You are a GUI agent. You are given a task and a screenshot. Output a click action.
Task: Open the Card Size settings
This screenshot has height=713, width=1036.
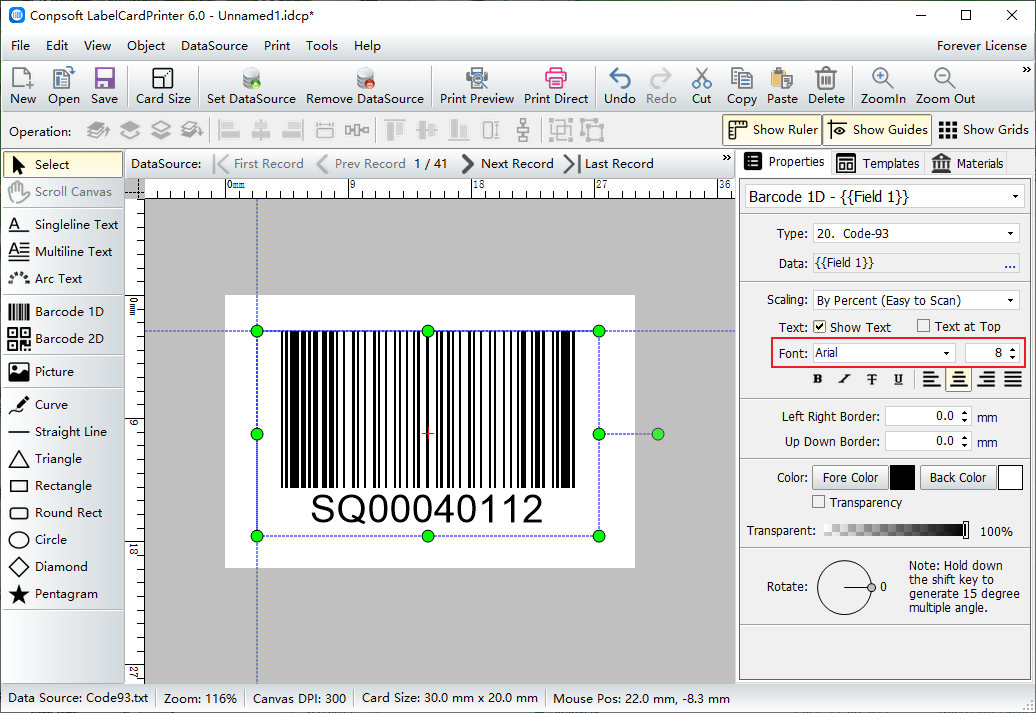click(163, 86)
